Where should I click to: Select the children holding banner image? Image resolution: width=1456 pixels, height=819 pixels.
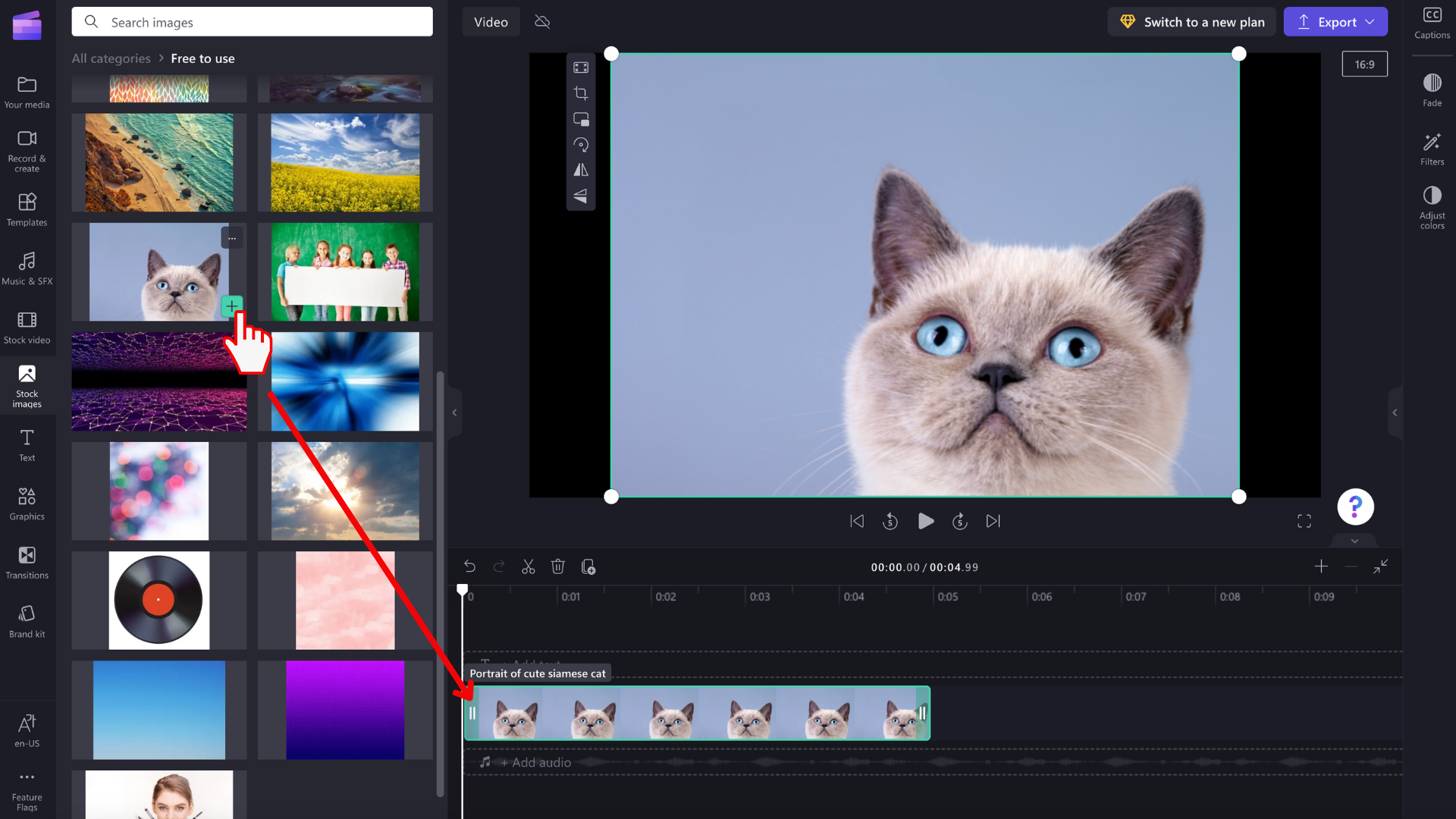[345, 271]
